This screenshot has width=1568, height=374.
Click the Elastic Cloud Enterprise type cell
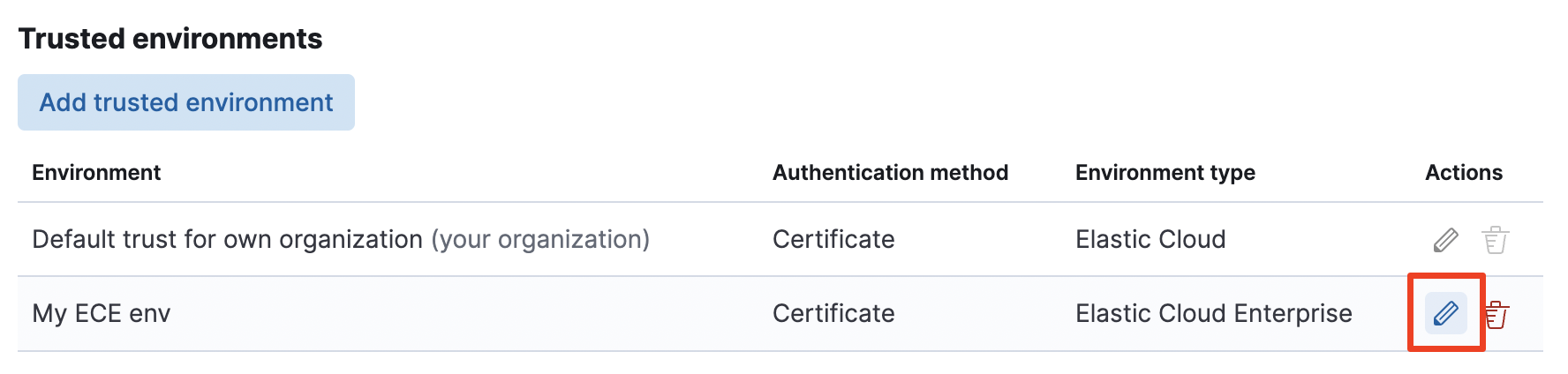coord(1213,314)
